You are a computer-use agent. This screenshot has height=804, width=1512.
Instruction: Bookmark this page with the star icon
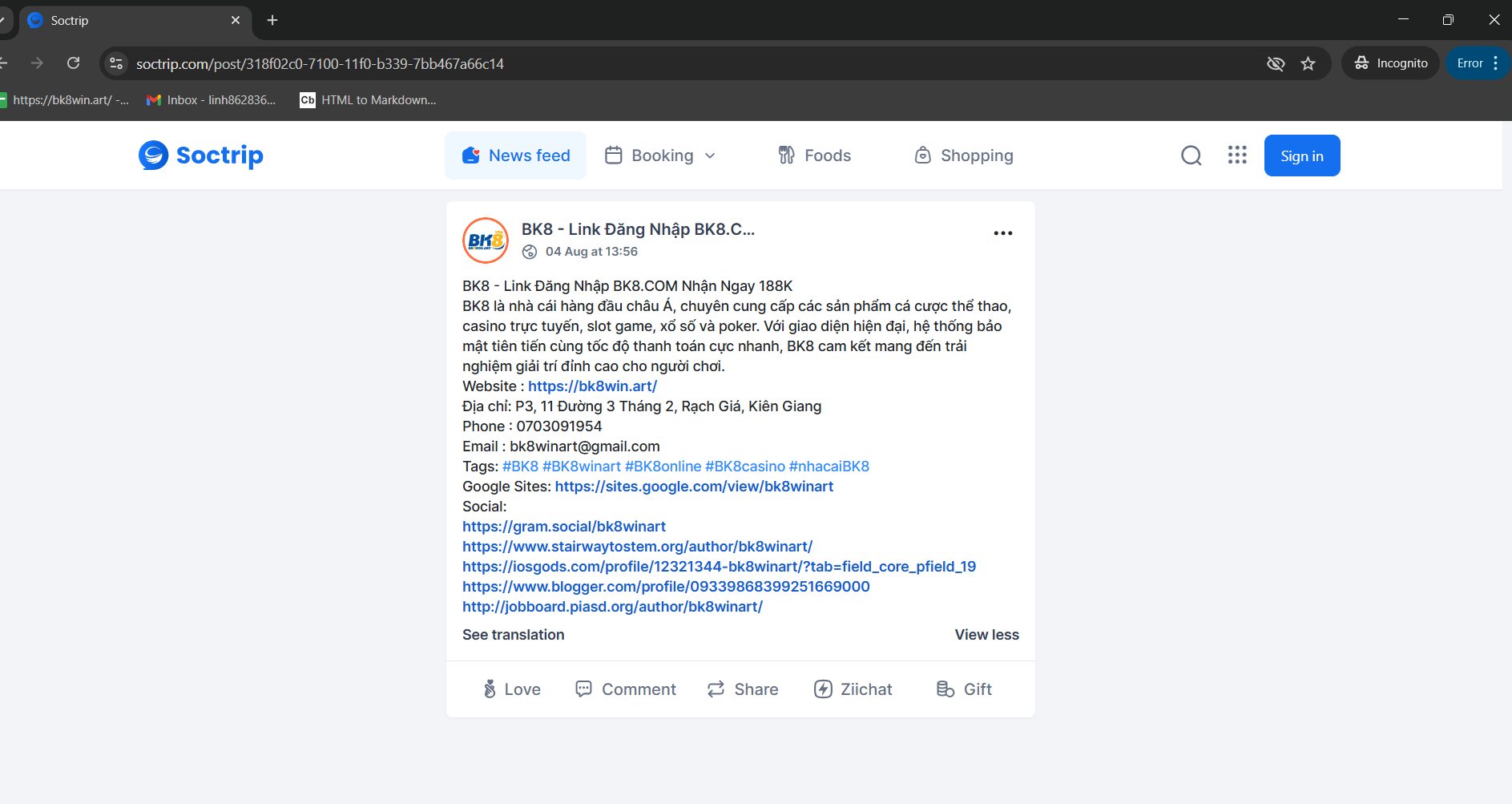[1308, 63]
